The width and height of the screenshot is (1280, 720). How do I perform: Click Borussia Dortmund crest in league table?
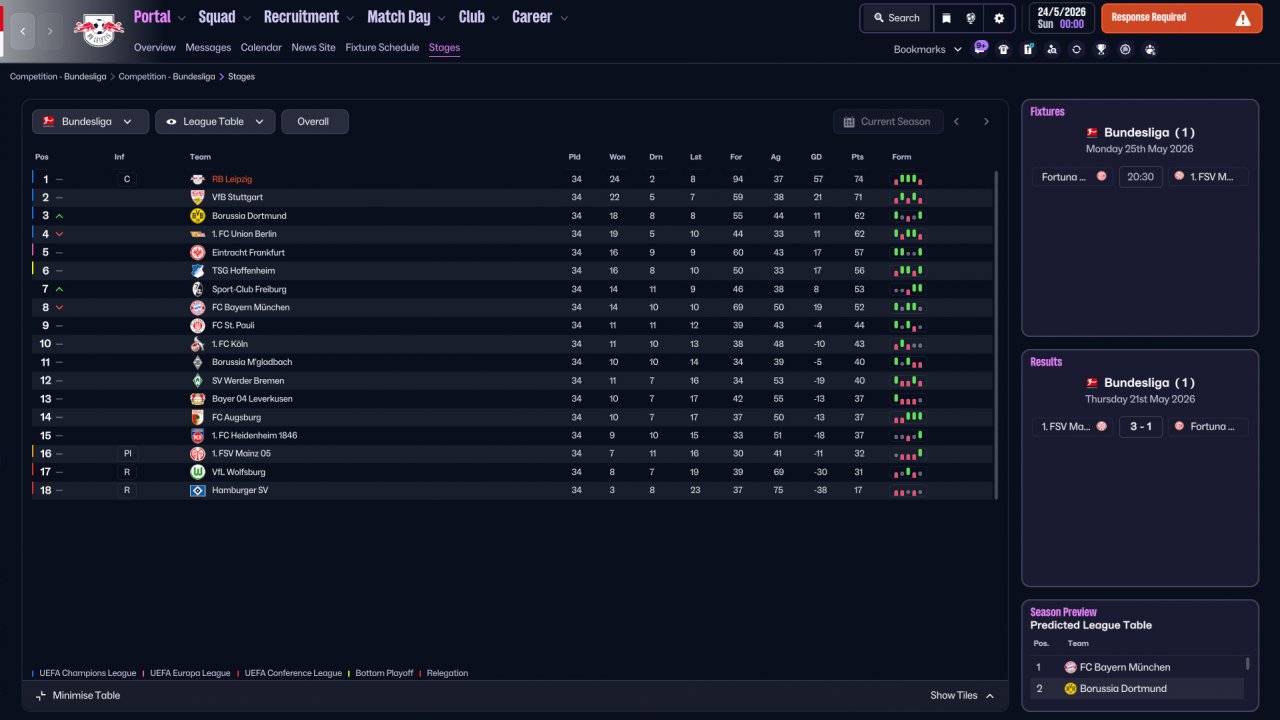point(197,216)
